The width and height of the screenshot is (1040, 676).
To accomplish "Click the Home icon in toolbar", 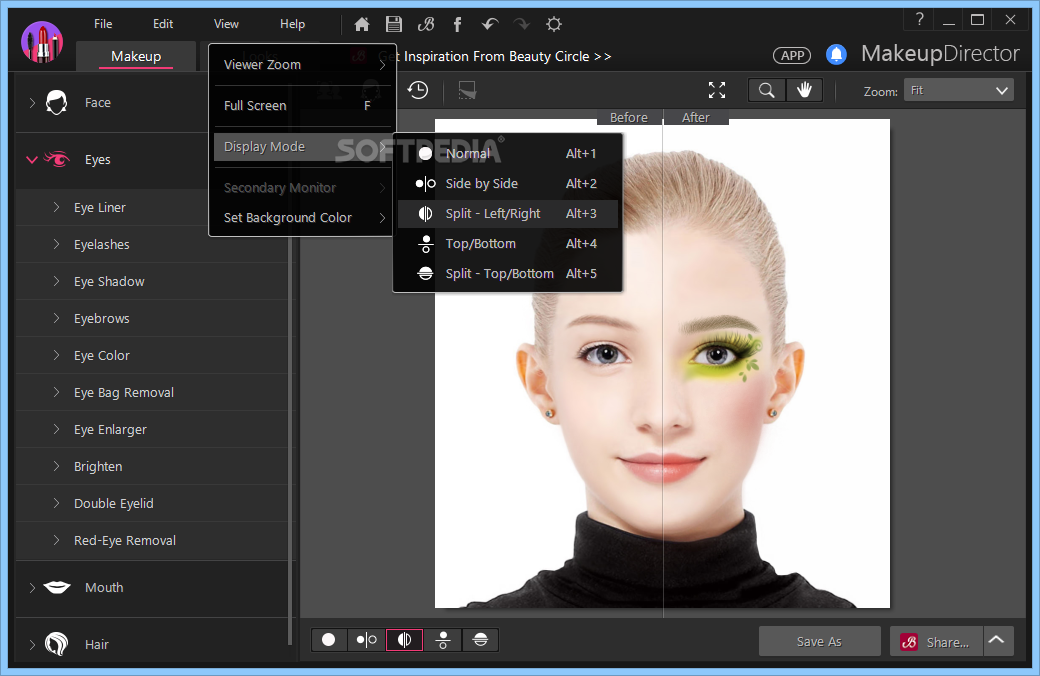I will point(361,25).
